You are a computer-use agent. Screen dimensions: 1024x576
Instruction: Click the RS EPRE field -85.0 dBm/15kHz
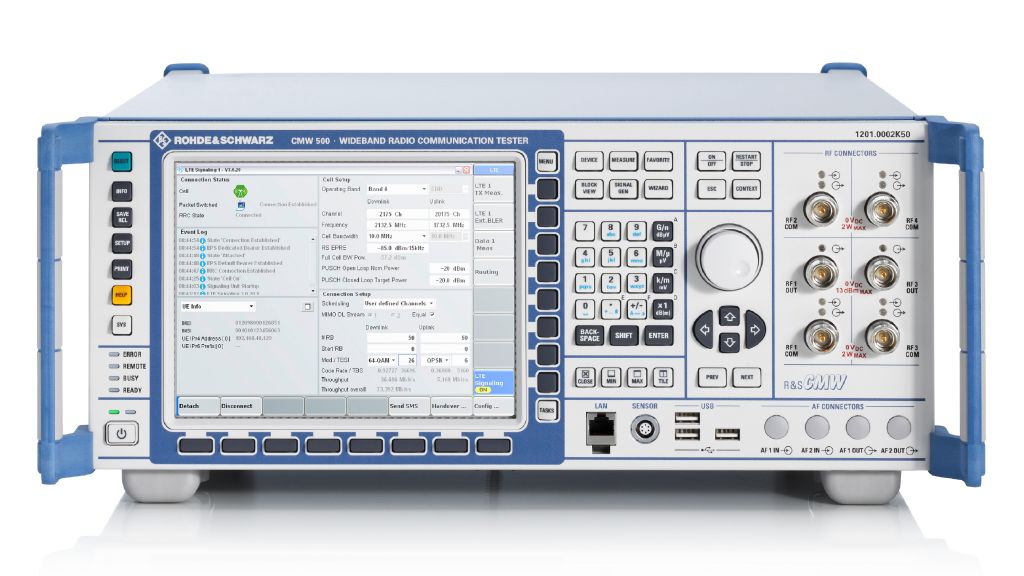coord(398,248)
